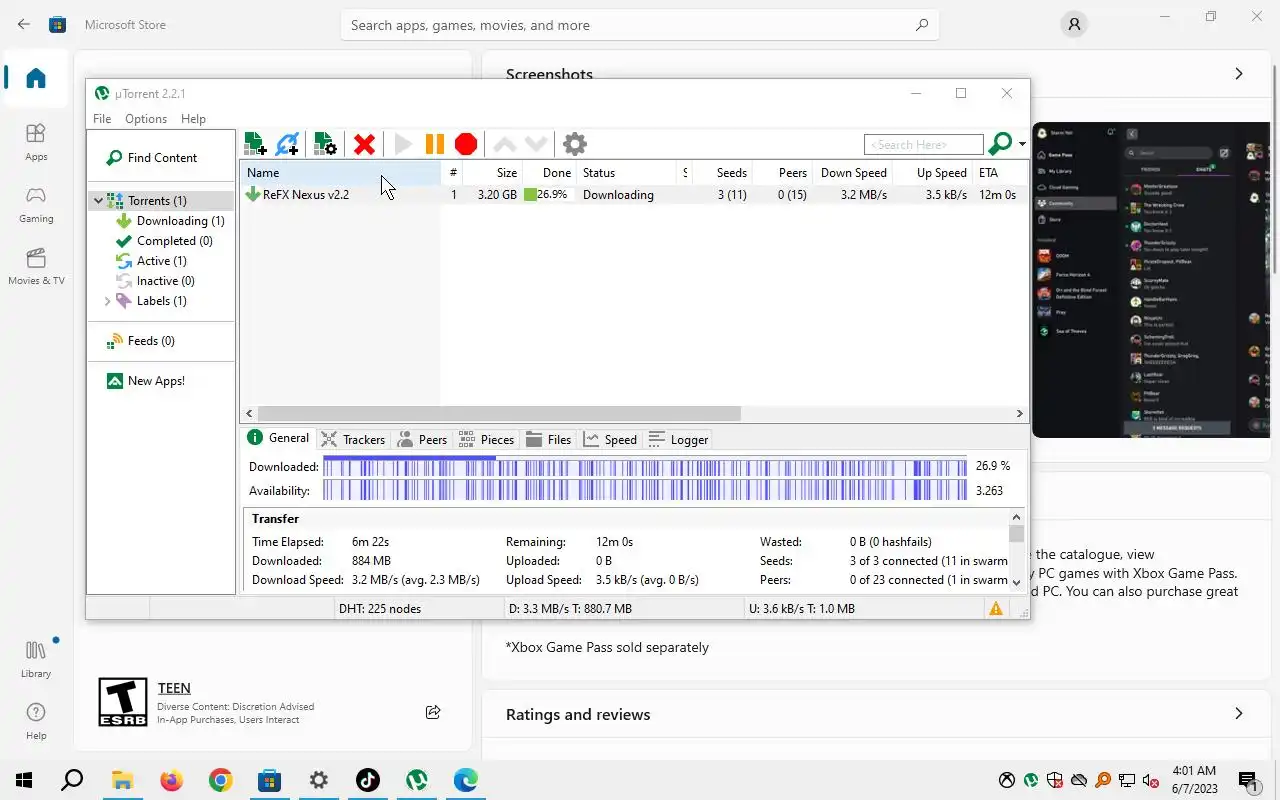Click the warning triangle status bar icon
Viewport: 1280px width, 800px height.
[996, 608]
